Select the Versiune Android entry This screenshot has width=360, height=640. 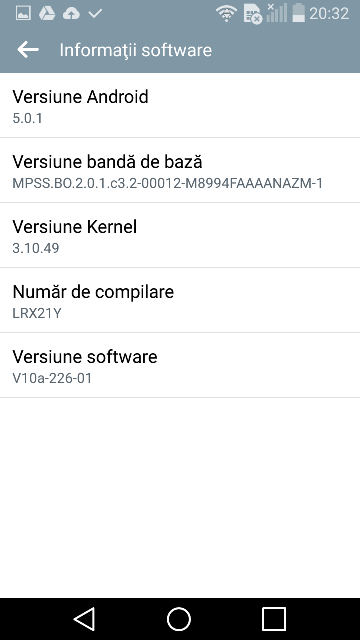point(180,105)
